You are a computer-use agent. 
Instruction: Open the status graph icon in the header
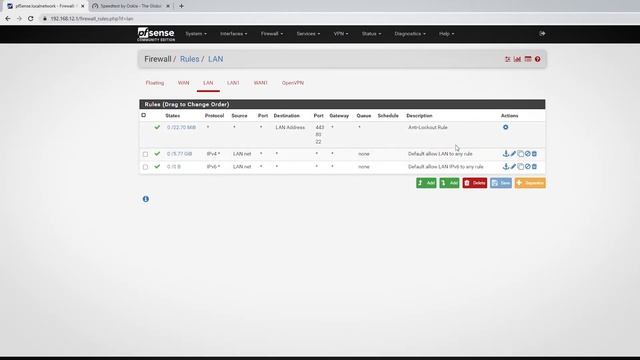pos(518,59)
